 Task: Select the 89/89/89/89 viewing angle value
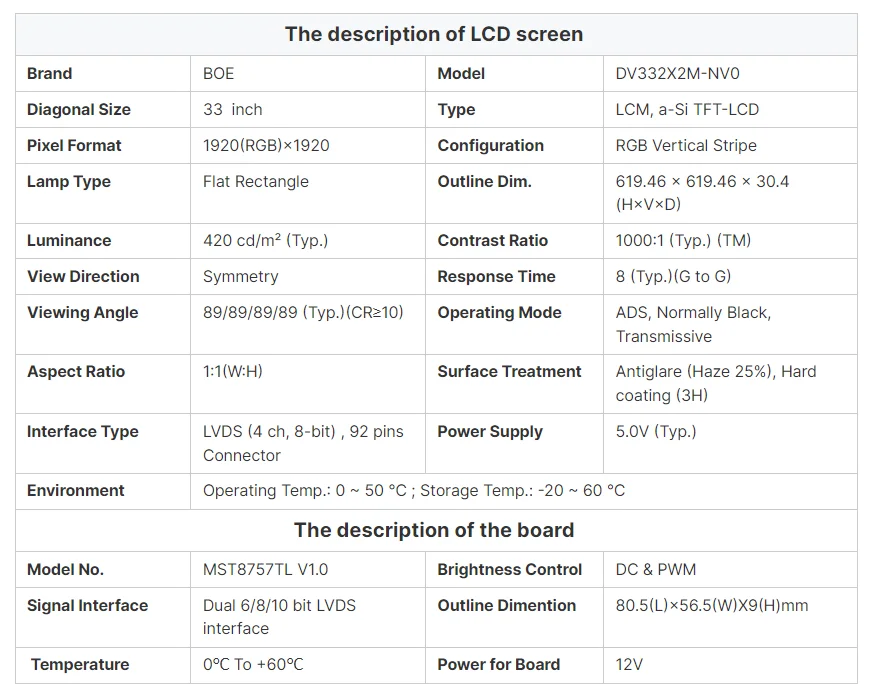[x=303, y=312]
